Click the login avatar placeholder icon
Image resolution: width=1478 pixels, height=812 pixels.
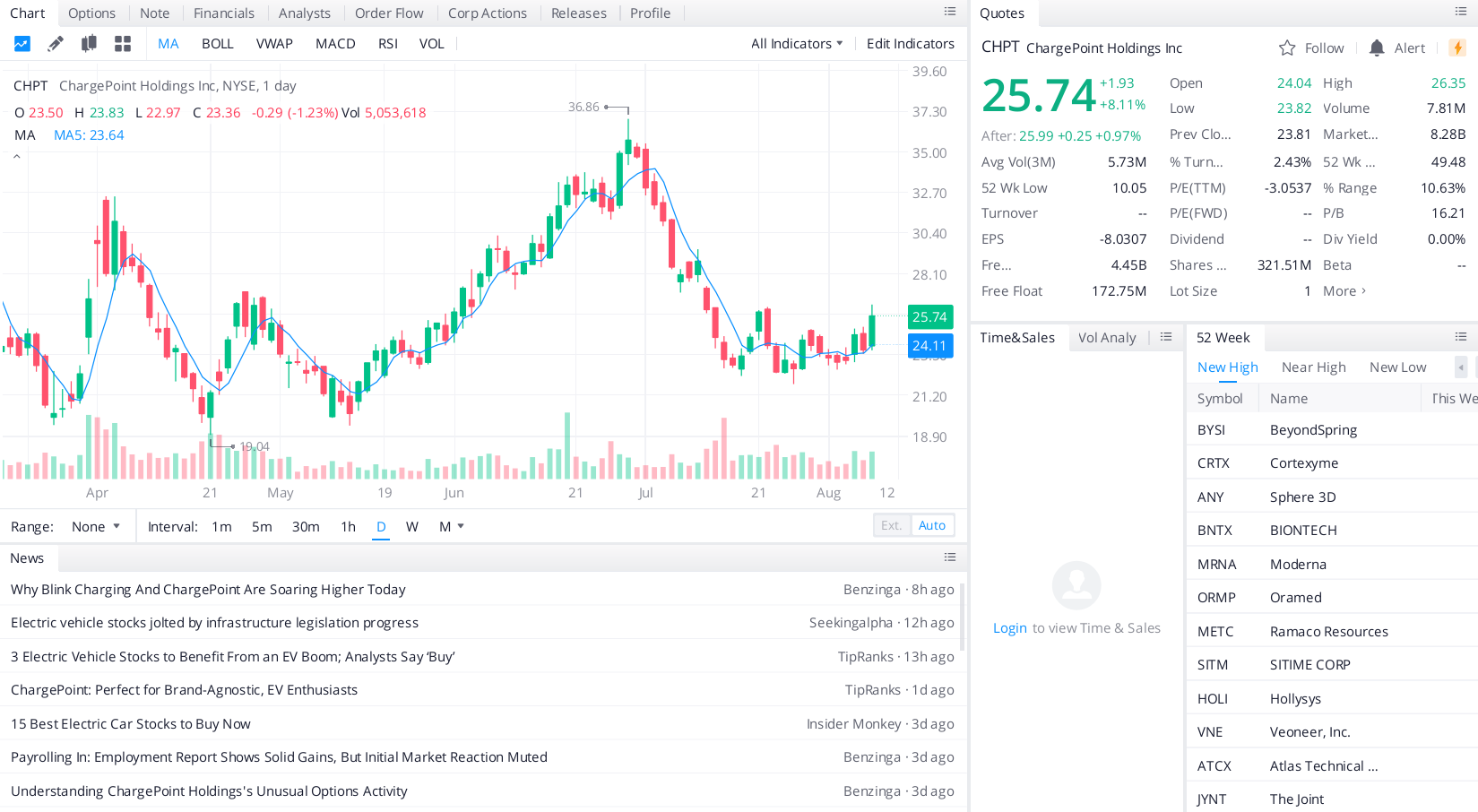click(1076, 586)
